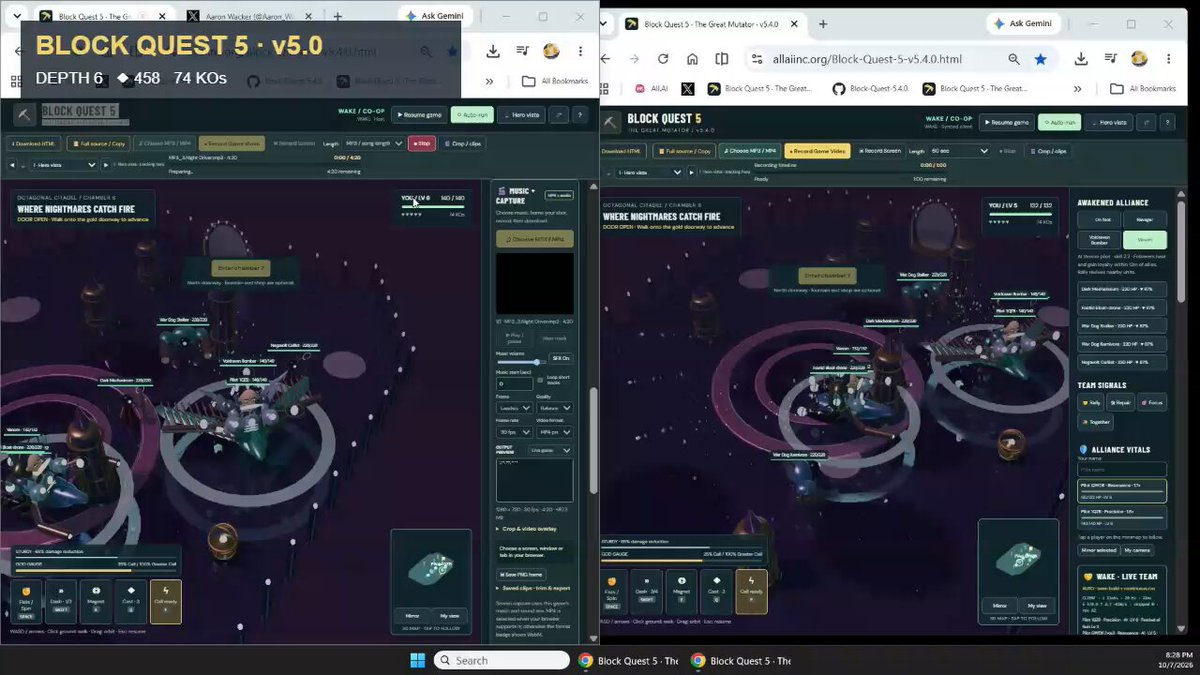Open the MP3 / song length dropdown in left window
The height and width of the screenshot is (675, 1200).
click(373, 143)
